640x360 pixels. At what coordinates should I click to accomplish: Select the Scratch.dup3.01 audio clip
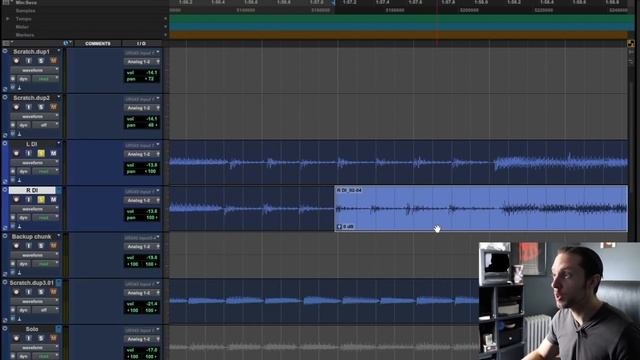324,301
